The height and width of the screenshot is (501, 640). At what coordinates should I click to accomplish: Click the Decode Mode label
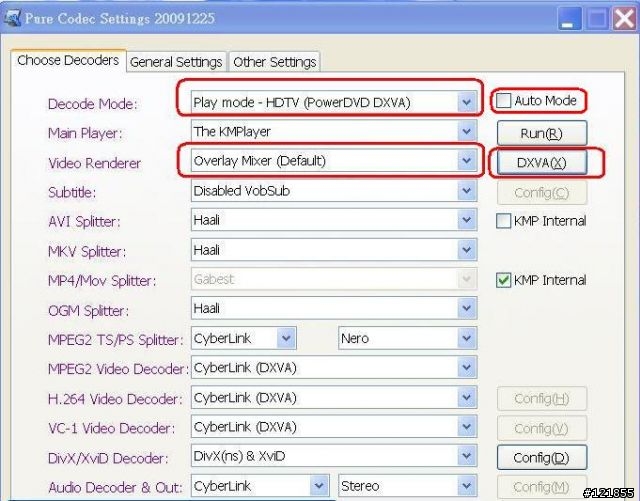[x=93, y=104]
